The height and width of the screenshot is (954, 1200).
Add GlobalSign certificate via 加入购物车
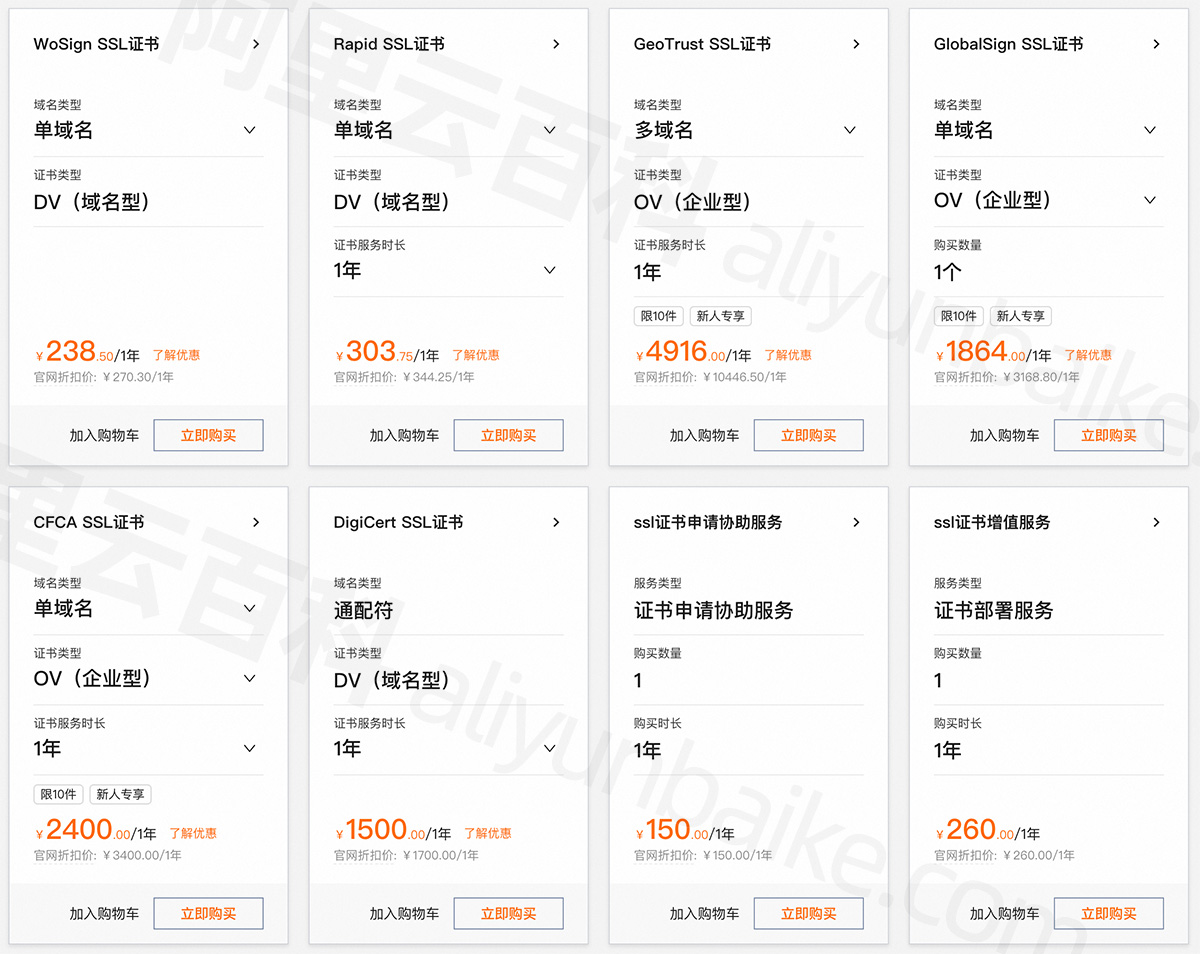pos(1004,435)
